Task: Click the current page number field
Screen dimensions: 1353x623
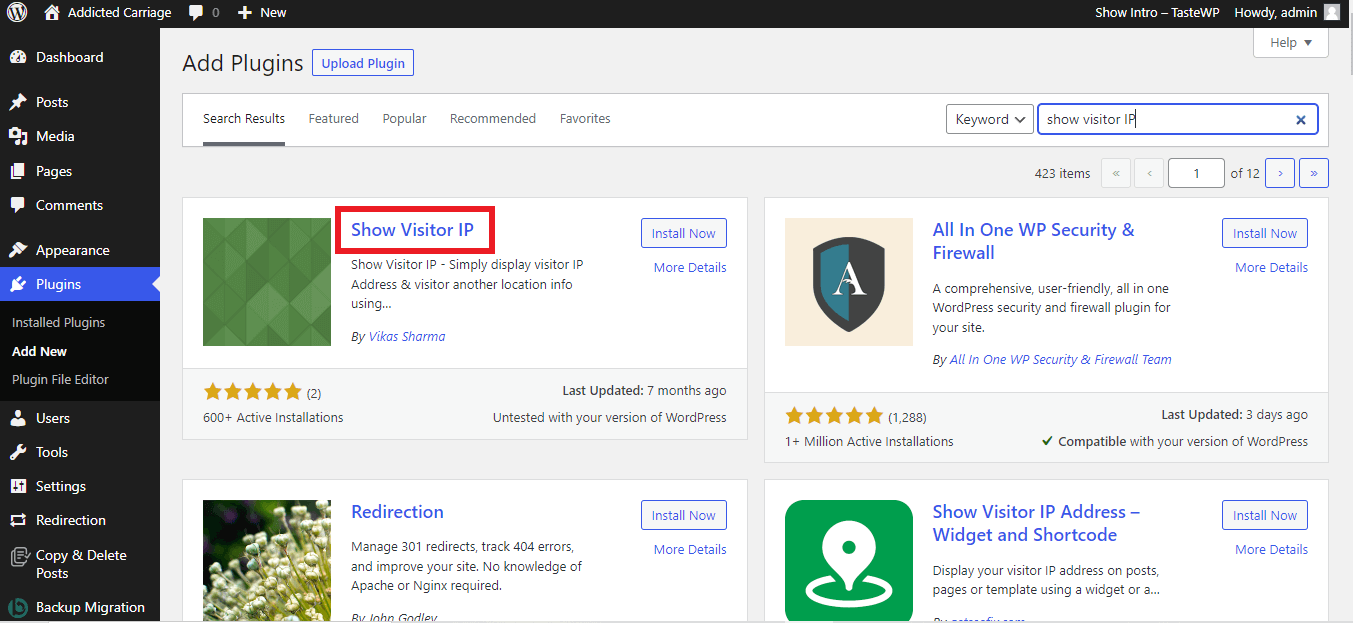Action: point(1196,173)
